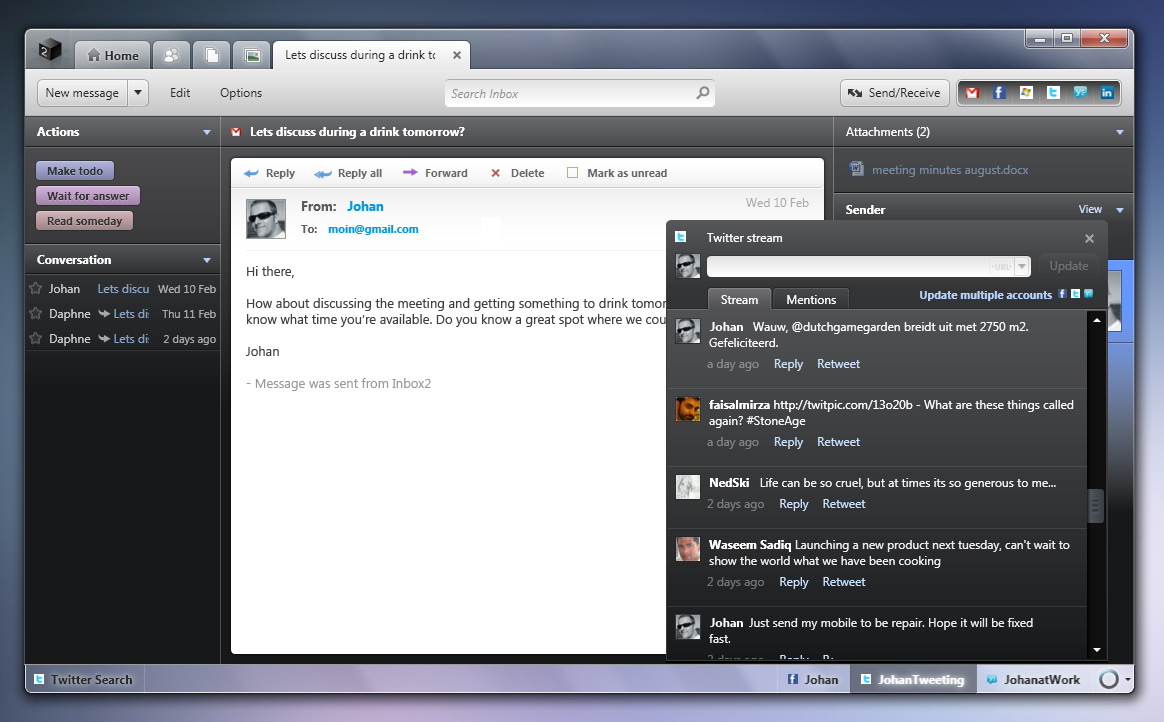
Task: Open the meeting minutes august.docx attachment
Action: [x=949, y=170]
